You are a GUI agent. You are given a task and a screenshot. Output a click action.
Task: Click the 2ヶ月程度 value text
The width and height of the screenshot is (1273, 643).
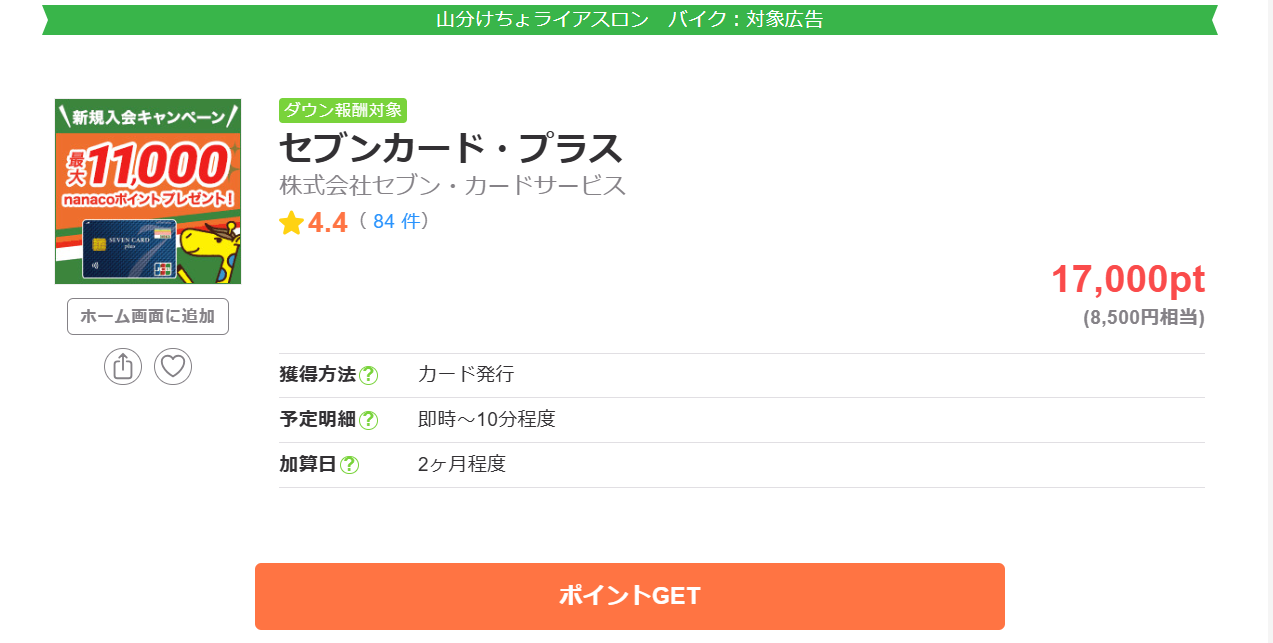[462, 465]
